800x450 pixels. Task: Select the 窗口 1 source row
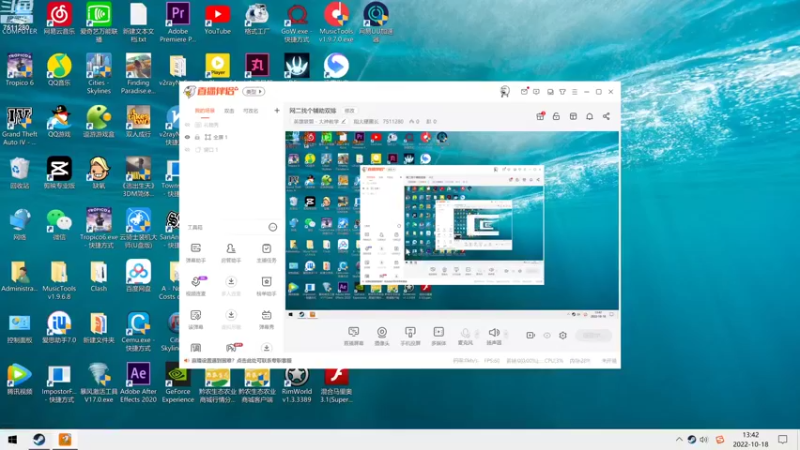point(231,150)
